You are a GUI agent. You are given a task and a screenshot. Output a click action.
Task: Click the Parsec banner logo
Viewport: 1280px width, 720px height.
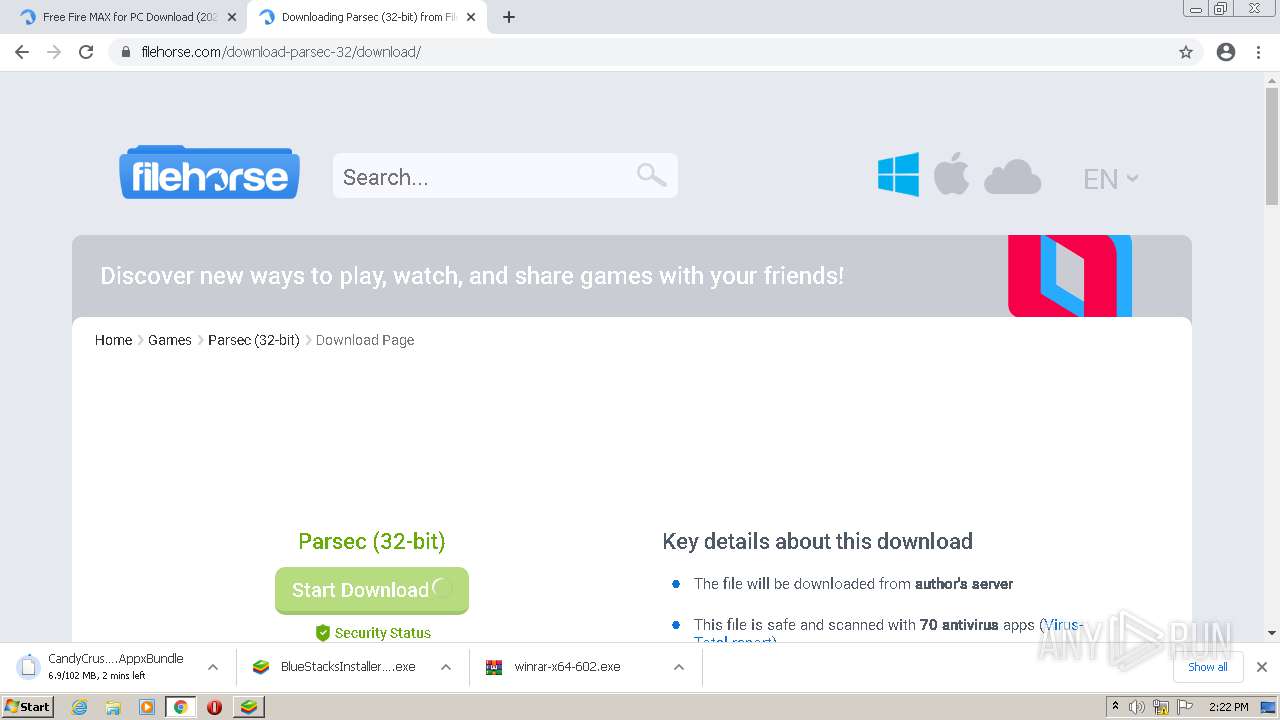pyautogui.click(x=1070, y=276)
